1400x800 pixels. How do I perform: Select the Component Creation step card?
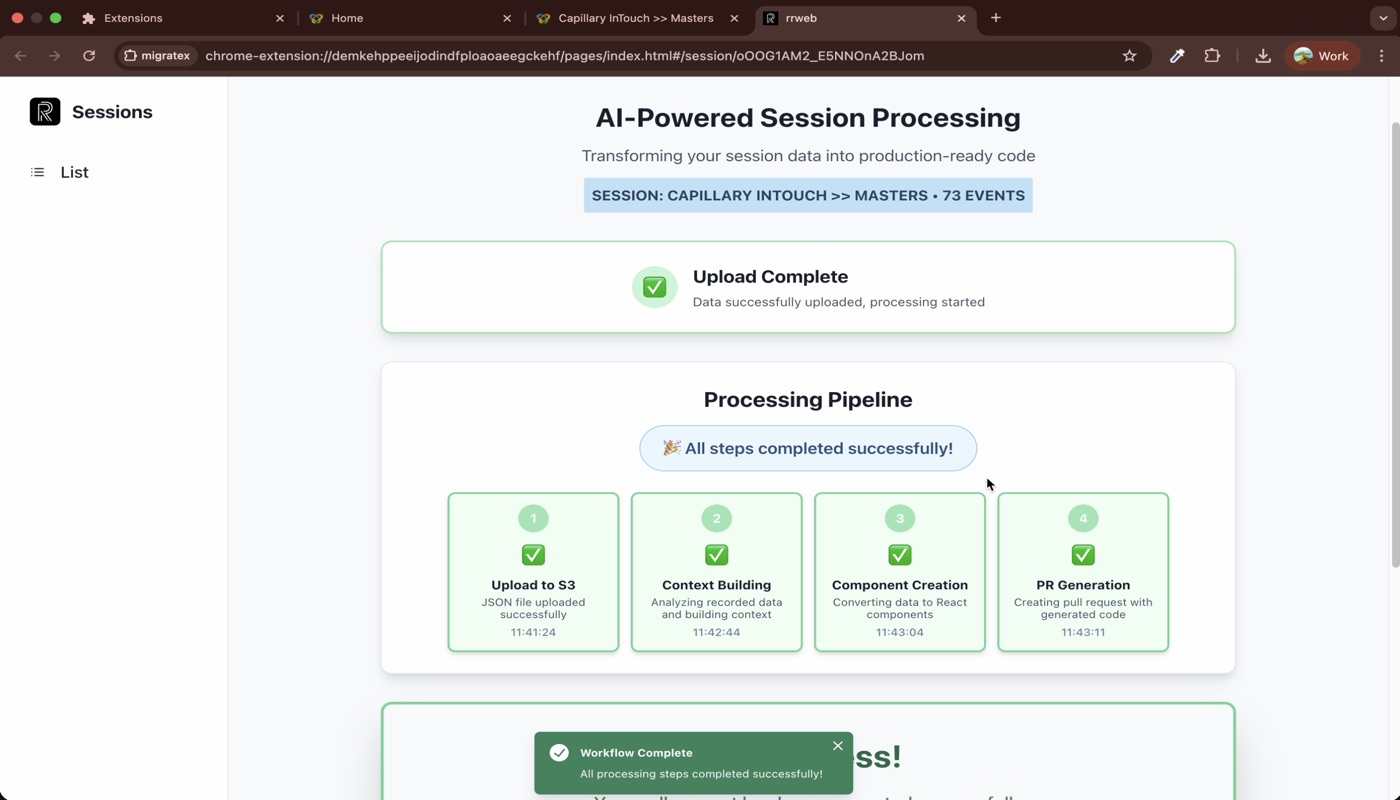coord(900,572)
